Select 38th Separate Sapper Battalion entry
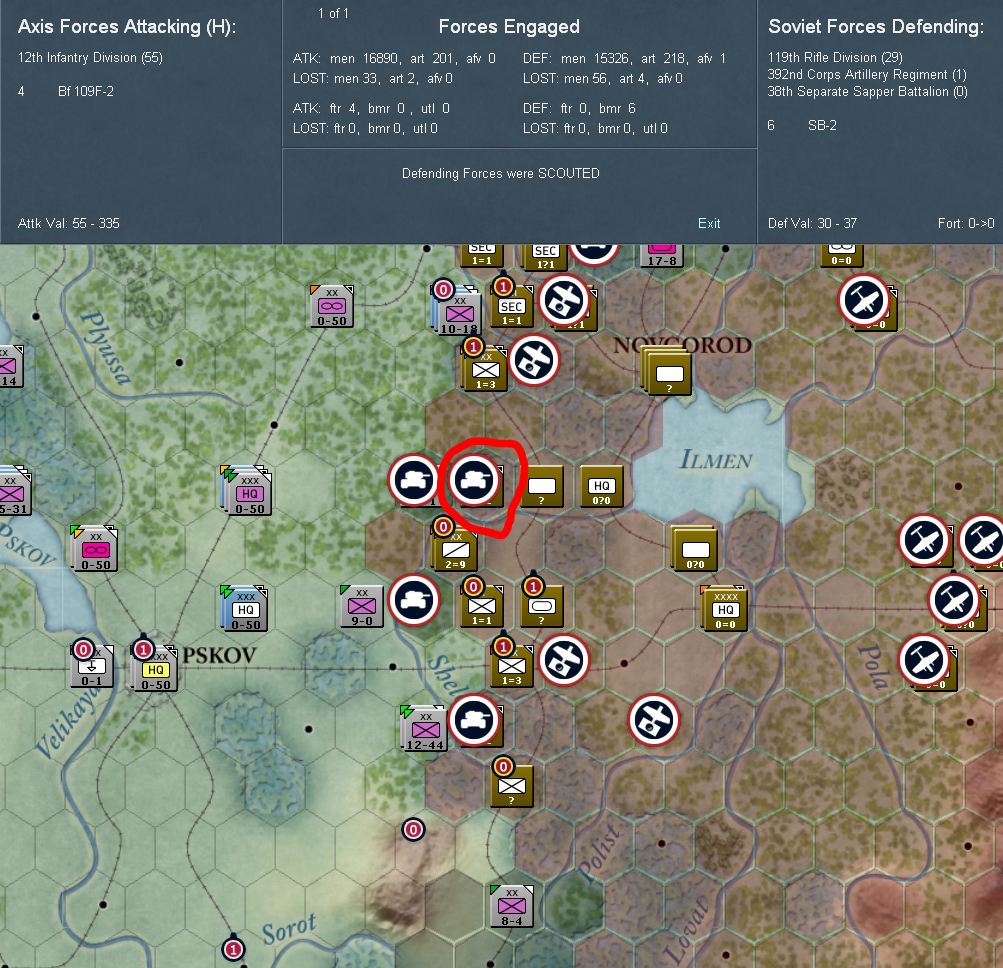Screen dimensions: 1003x968 click(867, 91)
